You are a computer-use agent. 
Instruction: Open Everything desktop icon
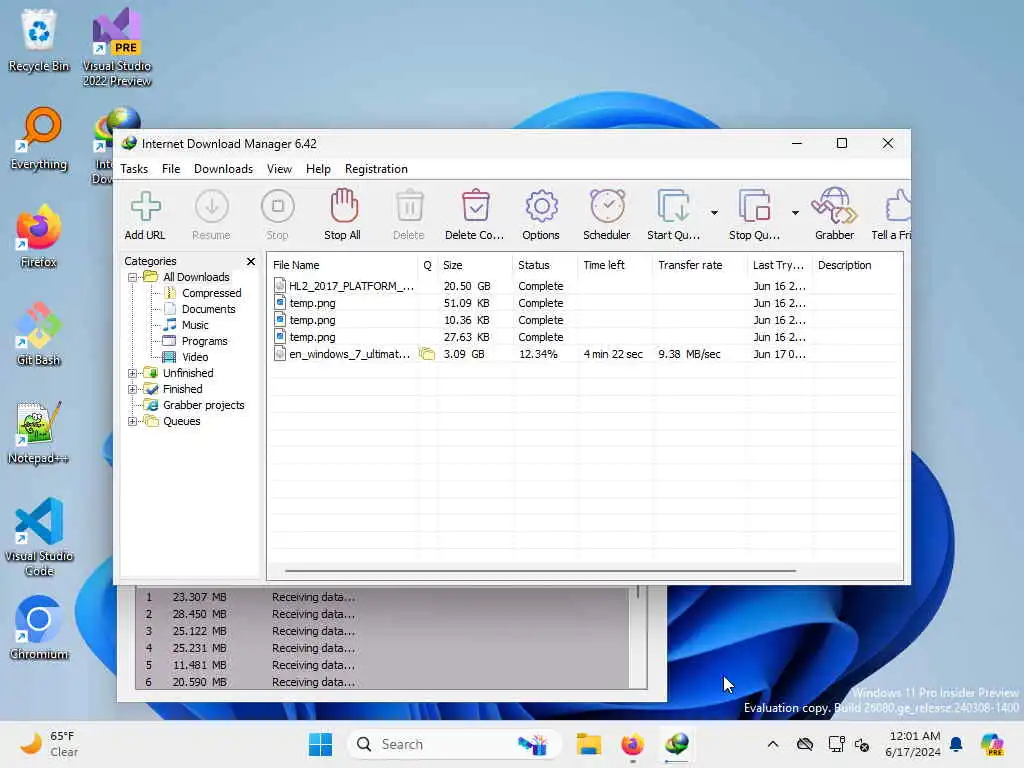tap(39, 139)
